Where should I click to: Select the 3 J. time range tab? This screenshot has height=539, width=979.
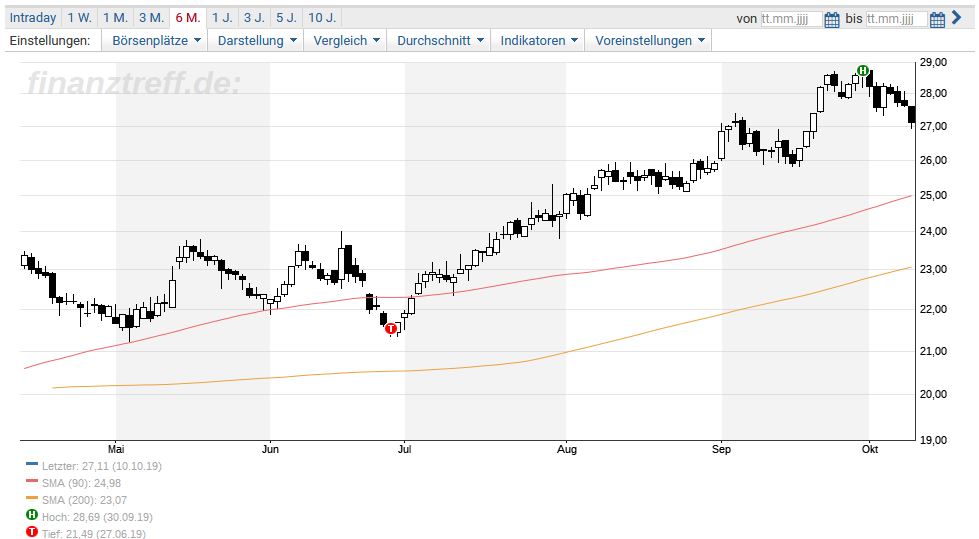coord(255,17)
